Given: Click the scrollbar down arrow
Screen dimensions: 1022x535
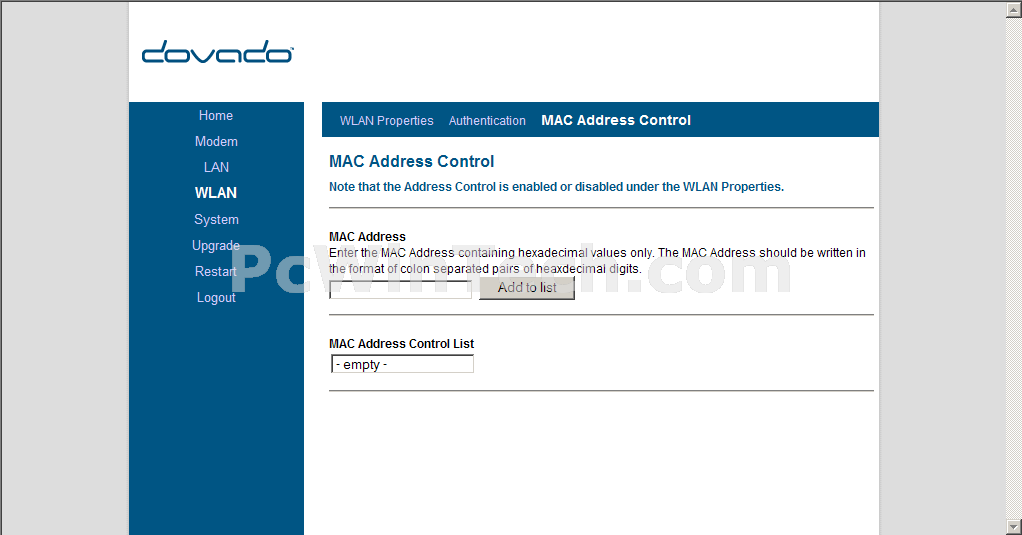Looking at the screenshot, I should 1014,527.
